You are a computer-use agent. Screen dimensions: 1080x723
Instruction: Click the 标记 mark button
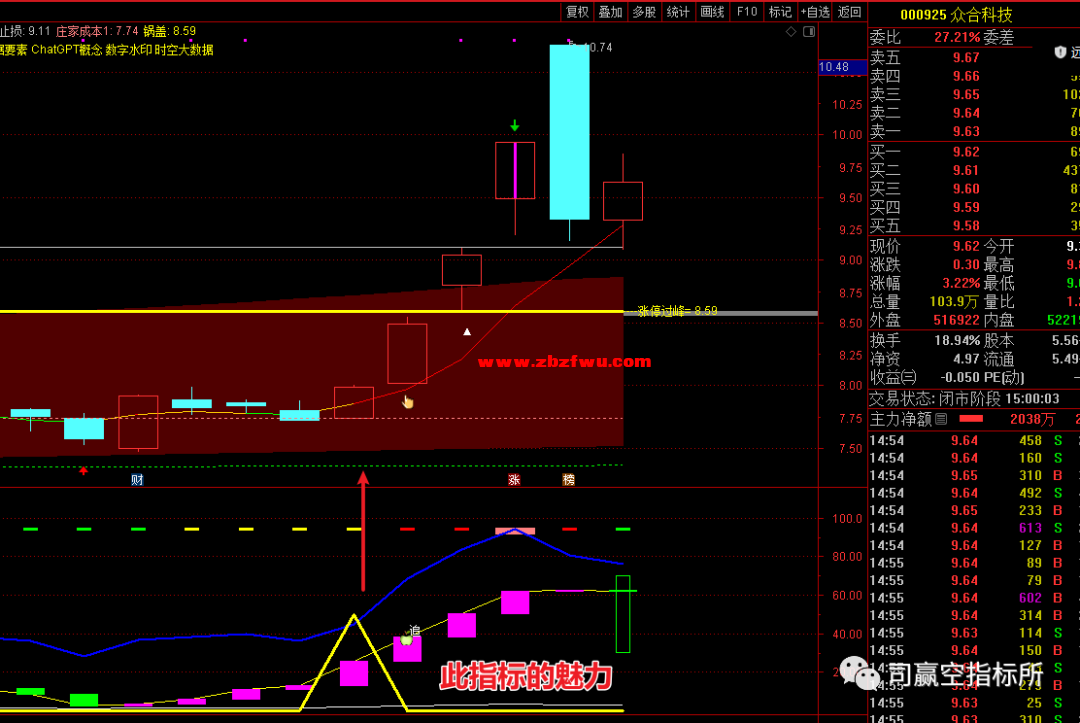pyautogui.click(x=780, y=12)
